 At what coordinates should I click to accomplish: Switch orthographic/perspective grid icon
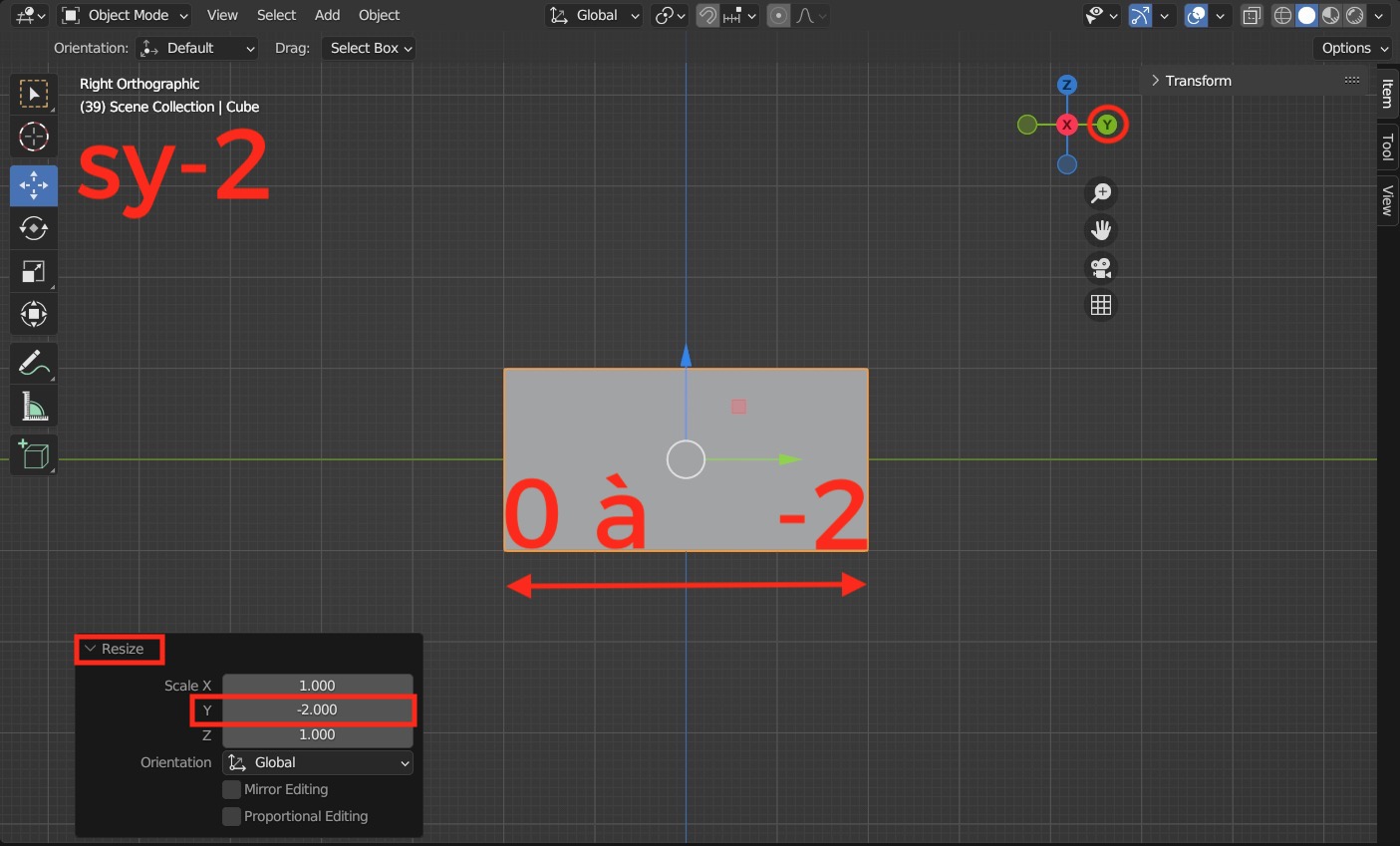click(x=1101, y=305)
